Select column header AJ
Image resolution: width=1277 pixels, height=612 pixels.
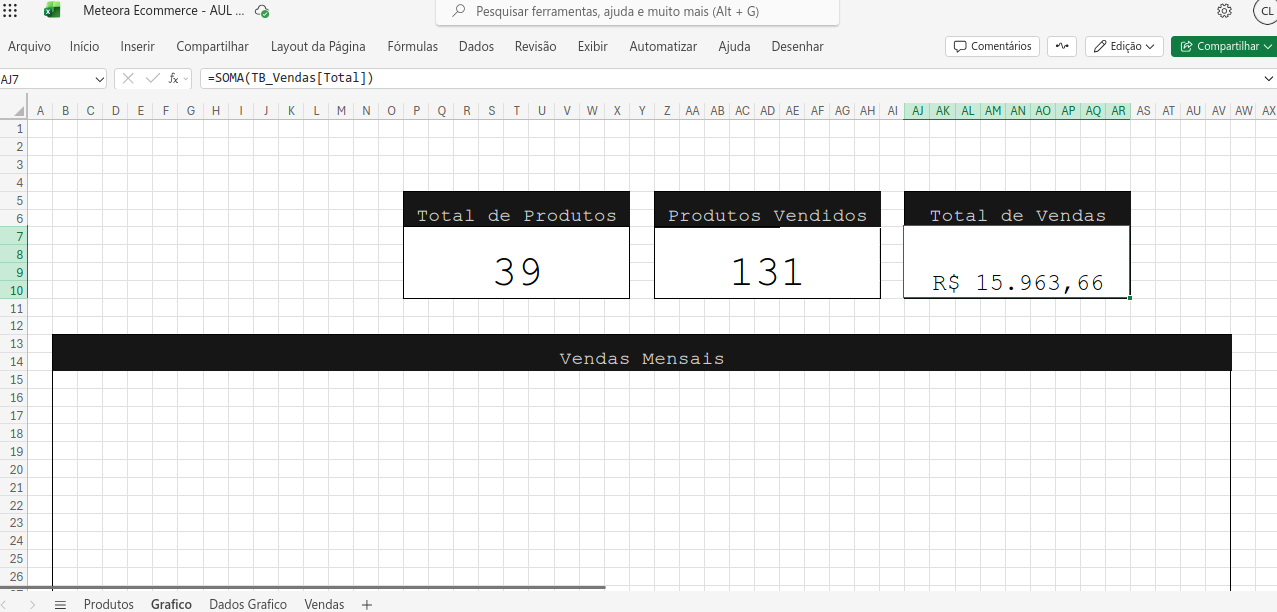(917, 111)
